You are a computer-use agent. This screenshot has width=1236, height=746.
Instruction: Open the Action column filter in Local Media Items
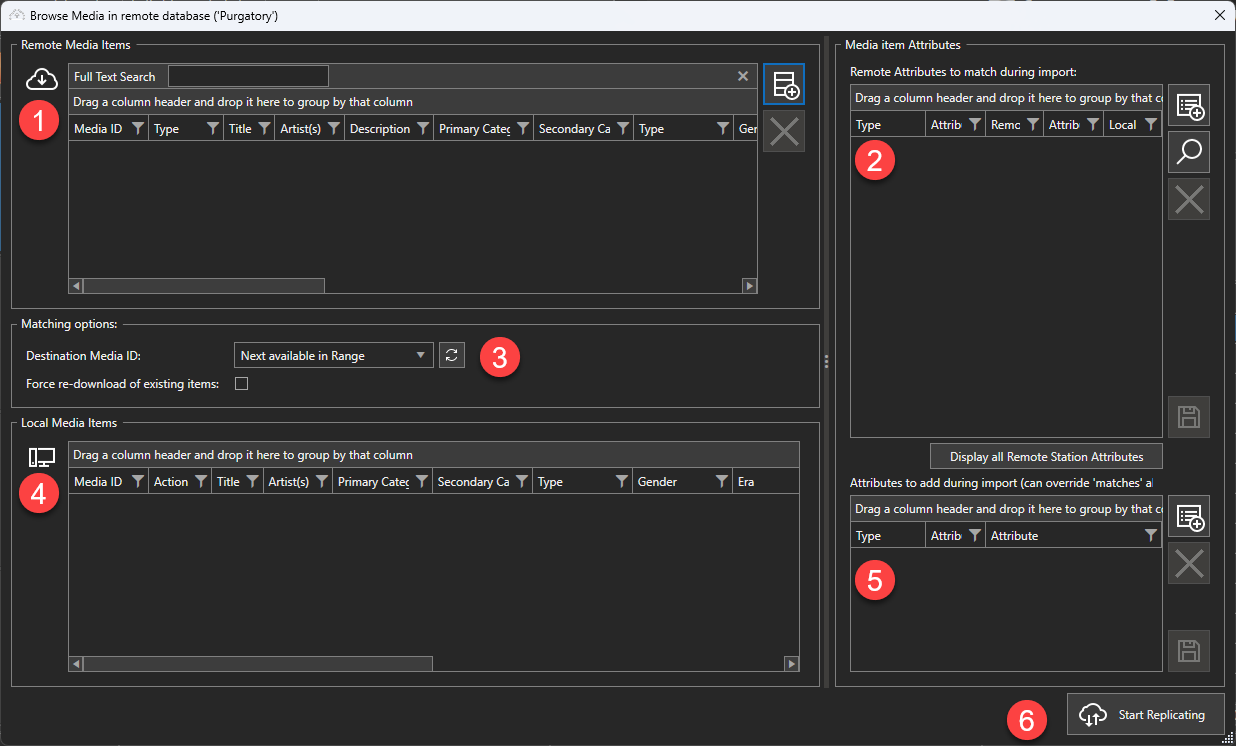(x=201, y=481)
